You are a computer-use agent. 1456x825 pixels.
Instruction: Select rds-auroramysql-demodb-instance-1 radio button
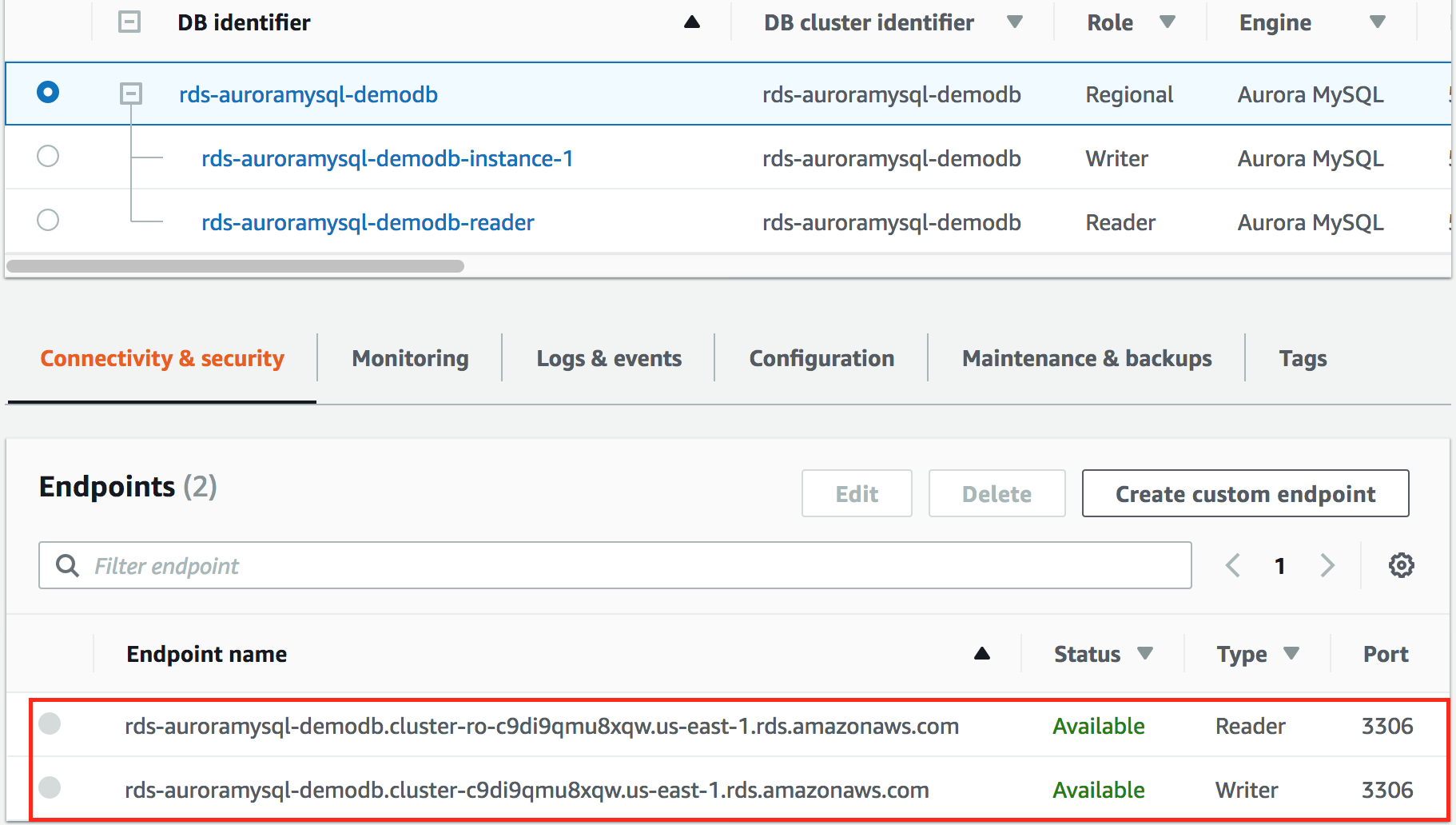[48, 156]
